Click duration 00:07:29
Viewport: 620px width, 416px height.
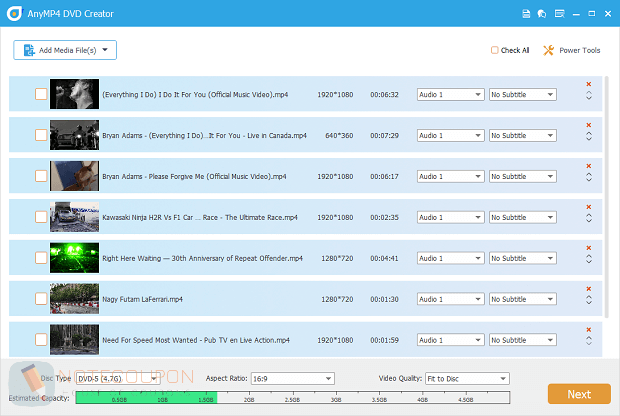(x=384, y=136)
